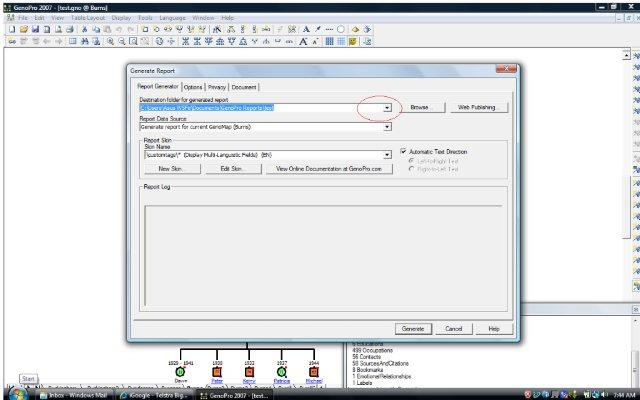Viewport: 640px width, 400px height.
Task: Open the destination folder dropdown arrow
Action: (x=387, y=107)
